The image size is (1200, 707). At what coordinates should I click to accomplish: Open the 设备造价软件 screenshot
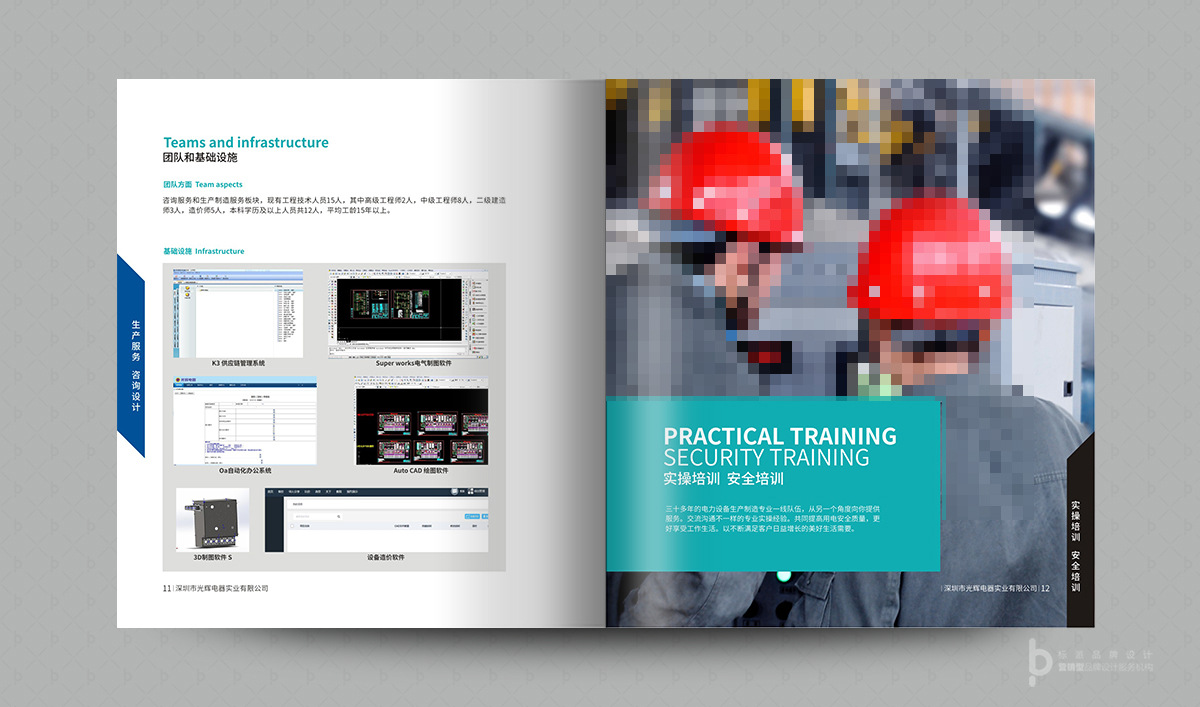pyautogui.click(x=378, y=519)
